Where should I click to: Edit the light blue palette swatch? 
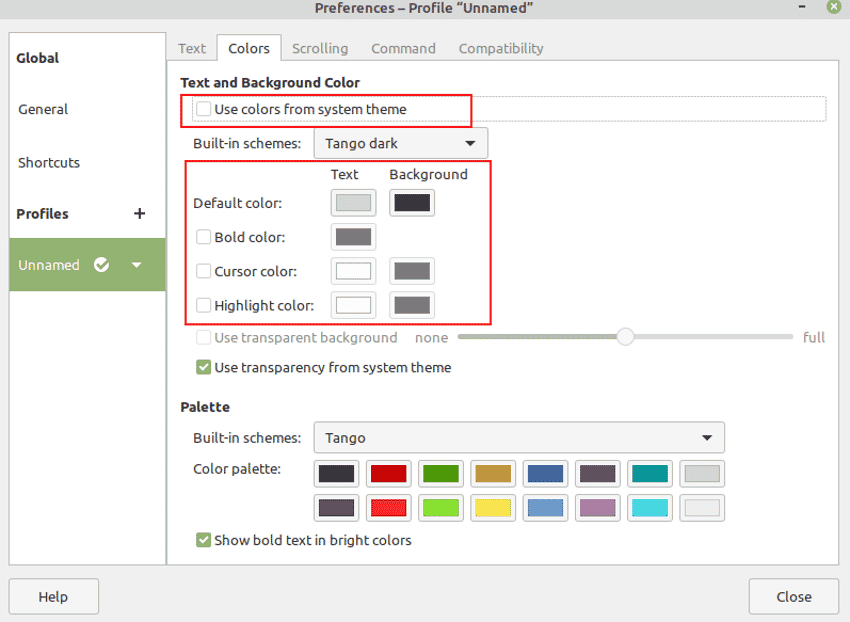tap(545, 508)
